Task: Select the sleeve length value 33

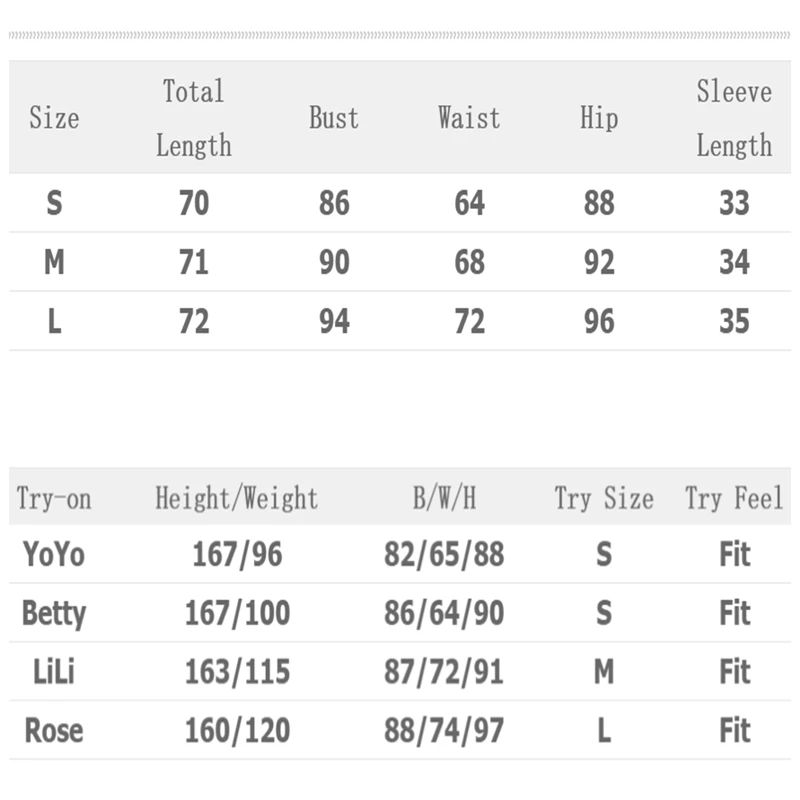Action: click(x=734, y=204)
